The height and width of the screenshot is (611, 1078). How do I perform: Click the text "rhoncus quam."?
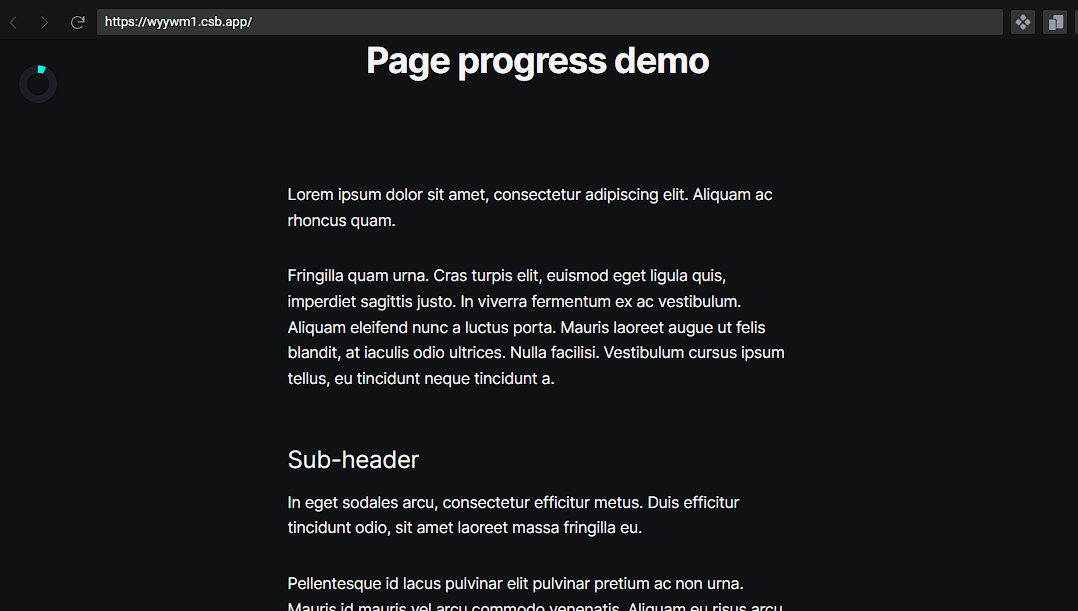[x=342, y=221]
